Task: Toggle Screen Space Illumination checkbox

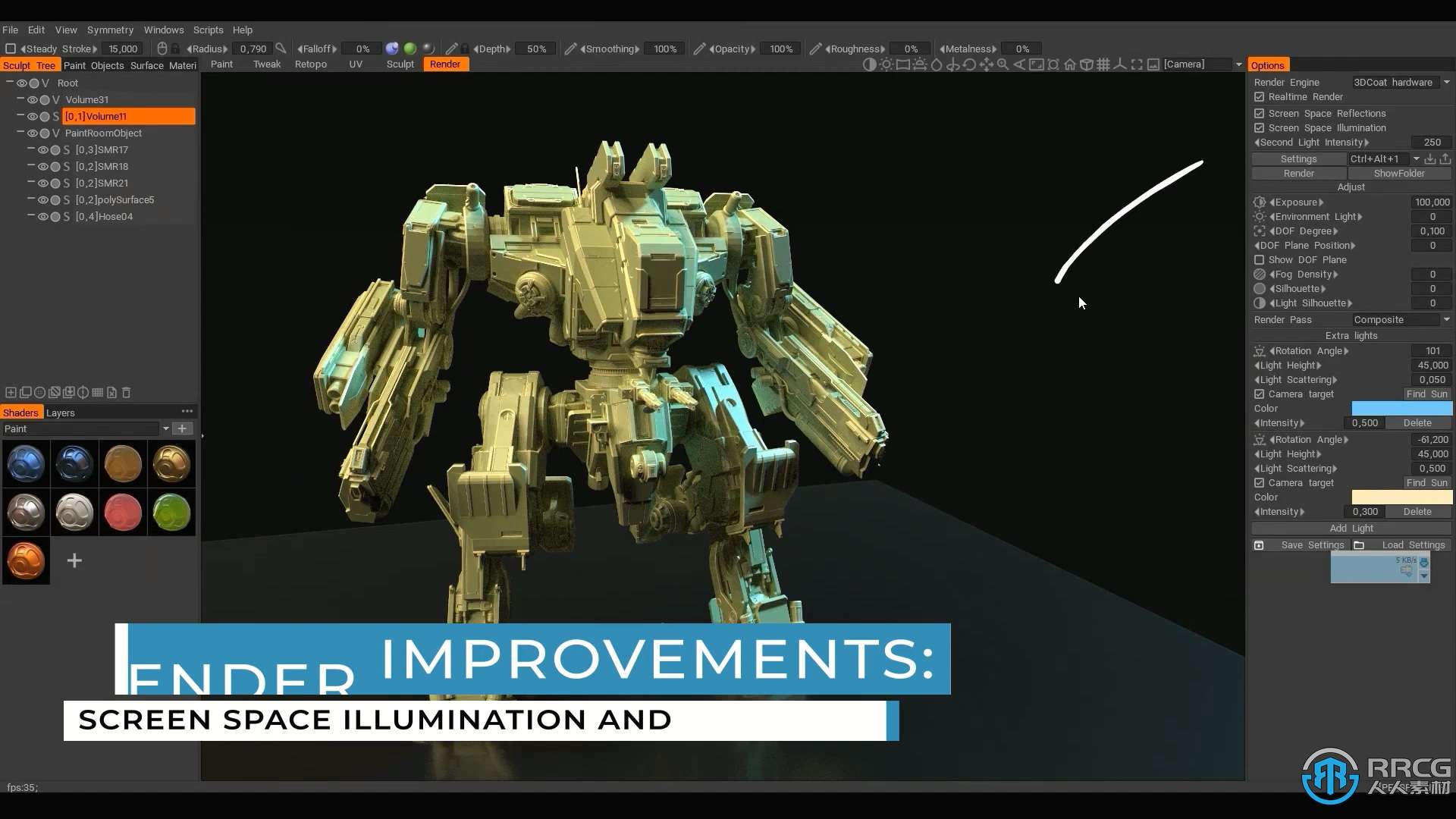Action: coord(1260,129)
